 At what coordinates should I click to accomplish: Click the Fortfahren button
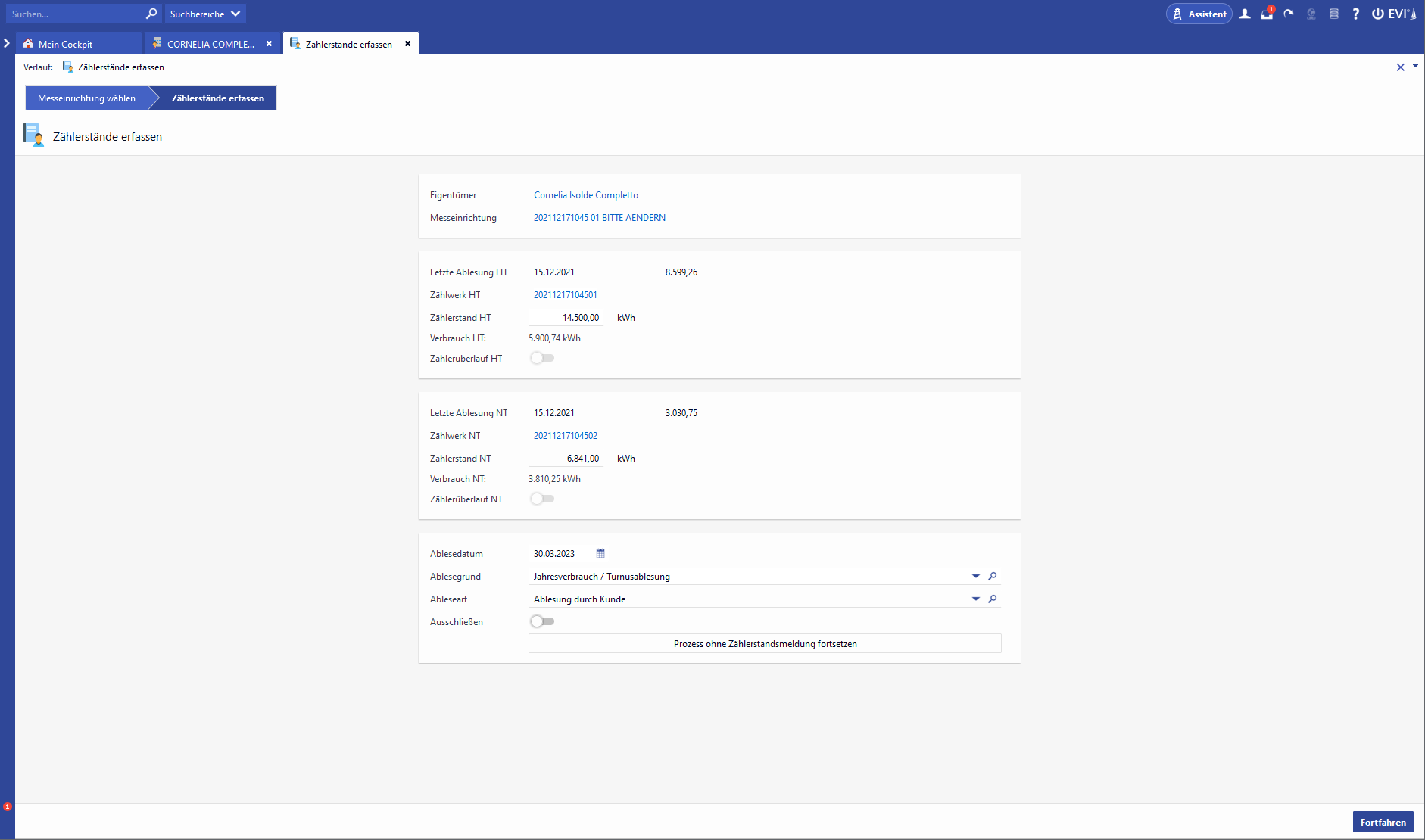click(x=1383, y=822)
